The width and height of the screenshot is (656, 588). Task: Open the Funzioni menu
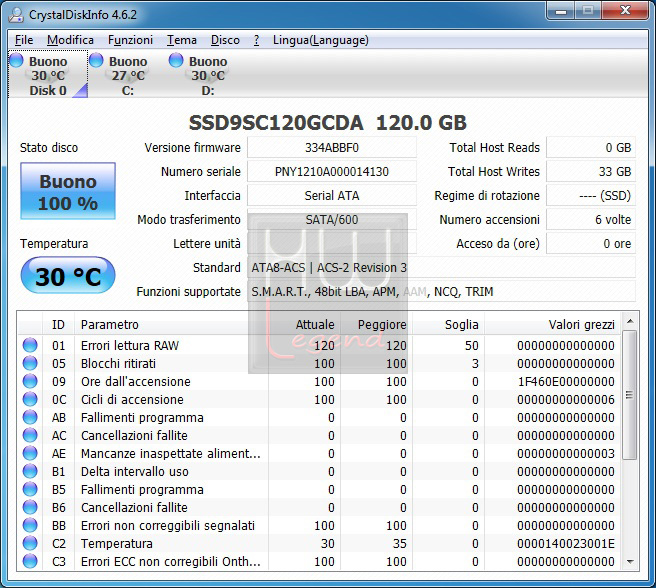pyautogui.click(x=130, y=40)
